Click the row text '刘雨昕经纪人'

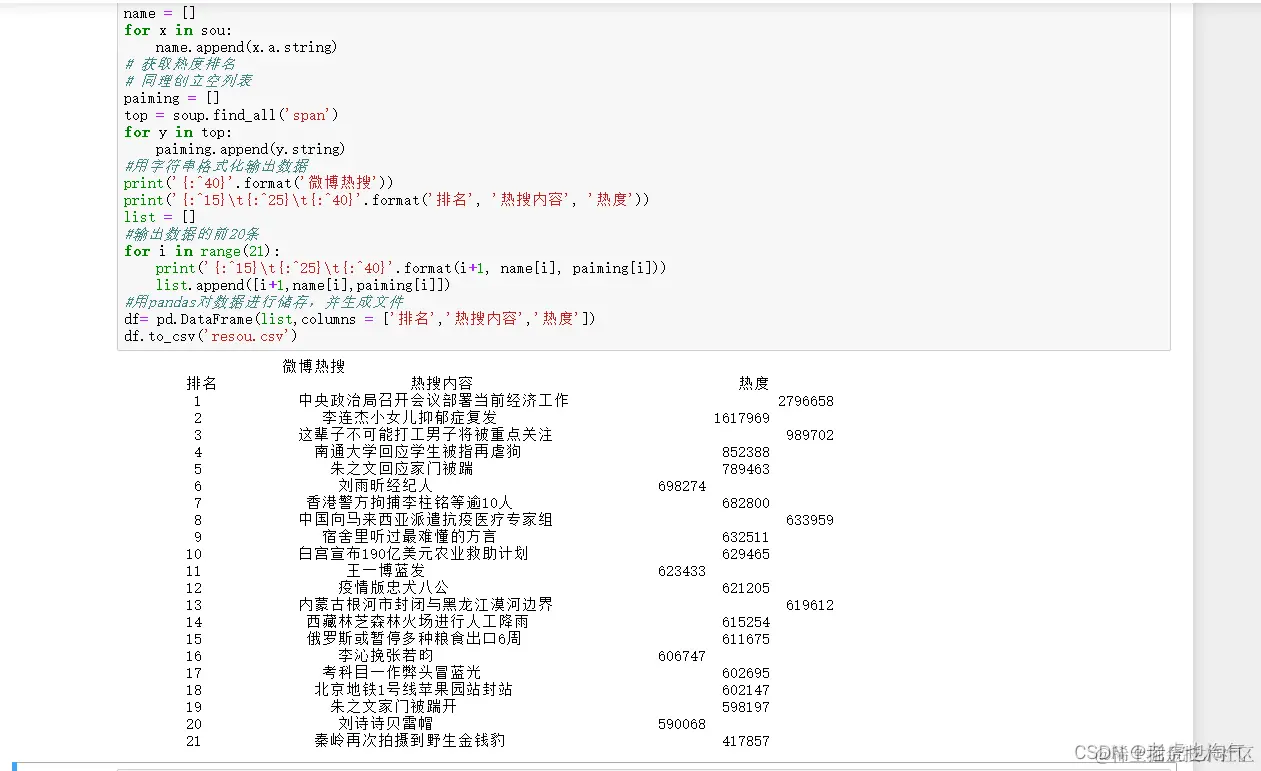(386, 485)
